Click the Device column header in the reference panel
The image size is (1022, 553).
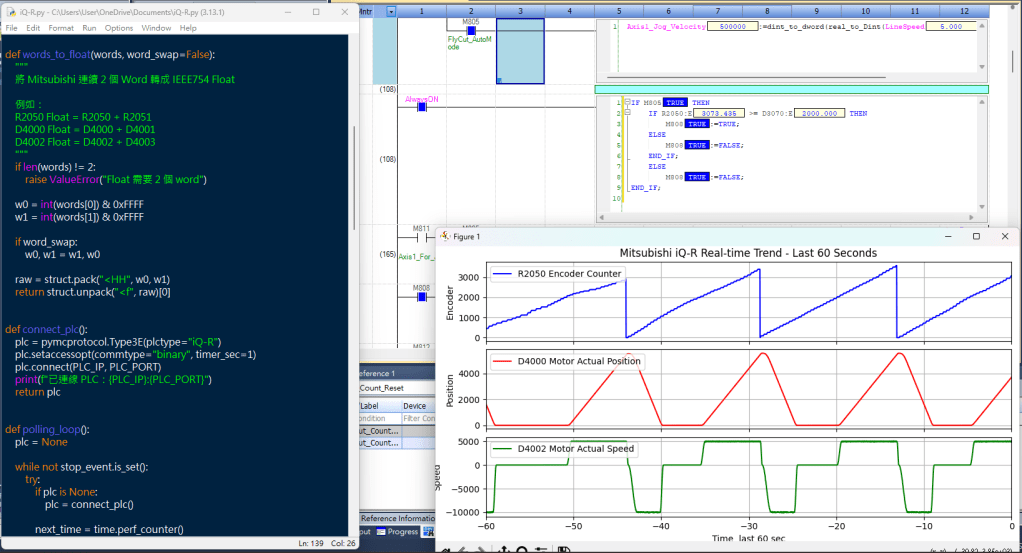coord(417,406)
